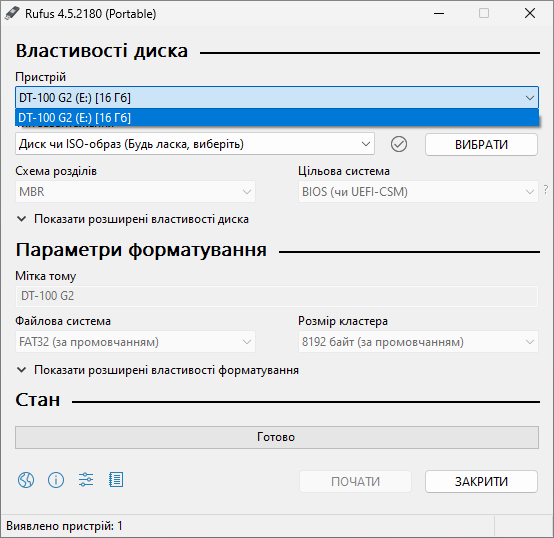Image resolution: width=554 pixels, height=538 pixels.
Task: Open the About info icon
Action: [56, 480]
